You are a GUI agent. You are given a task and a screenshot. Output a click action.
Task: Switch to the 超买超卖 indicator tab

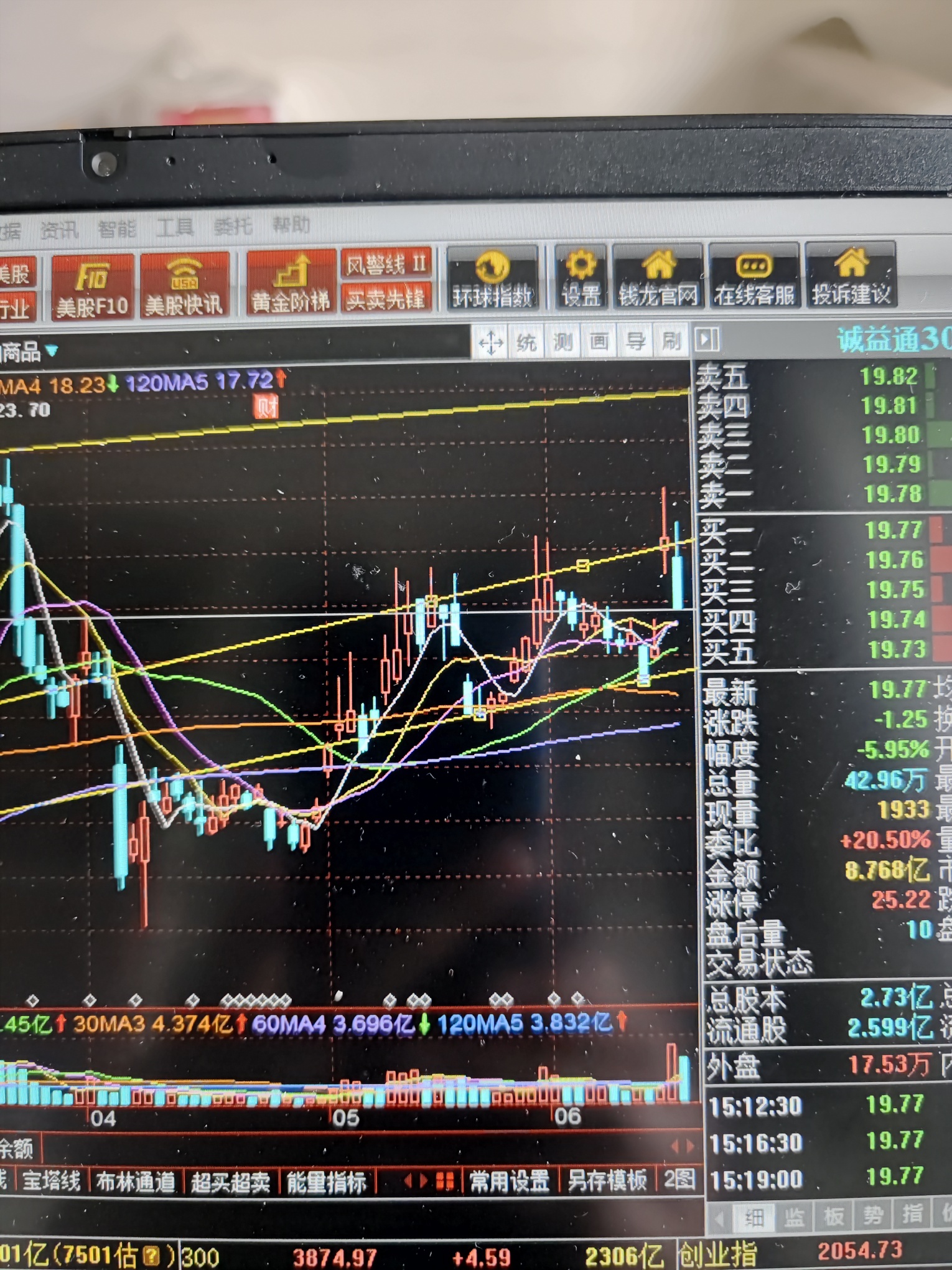(230, 1181)
